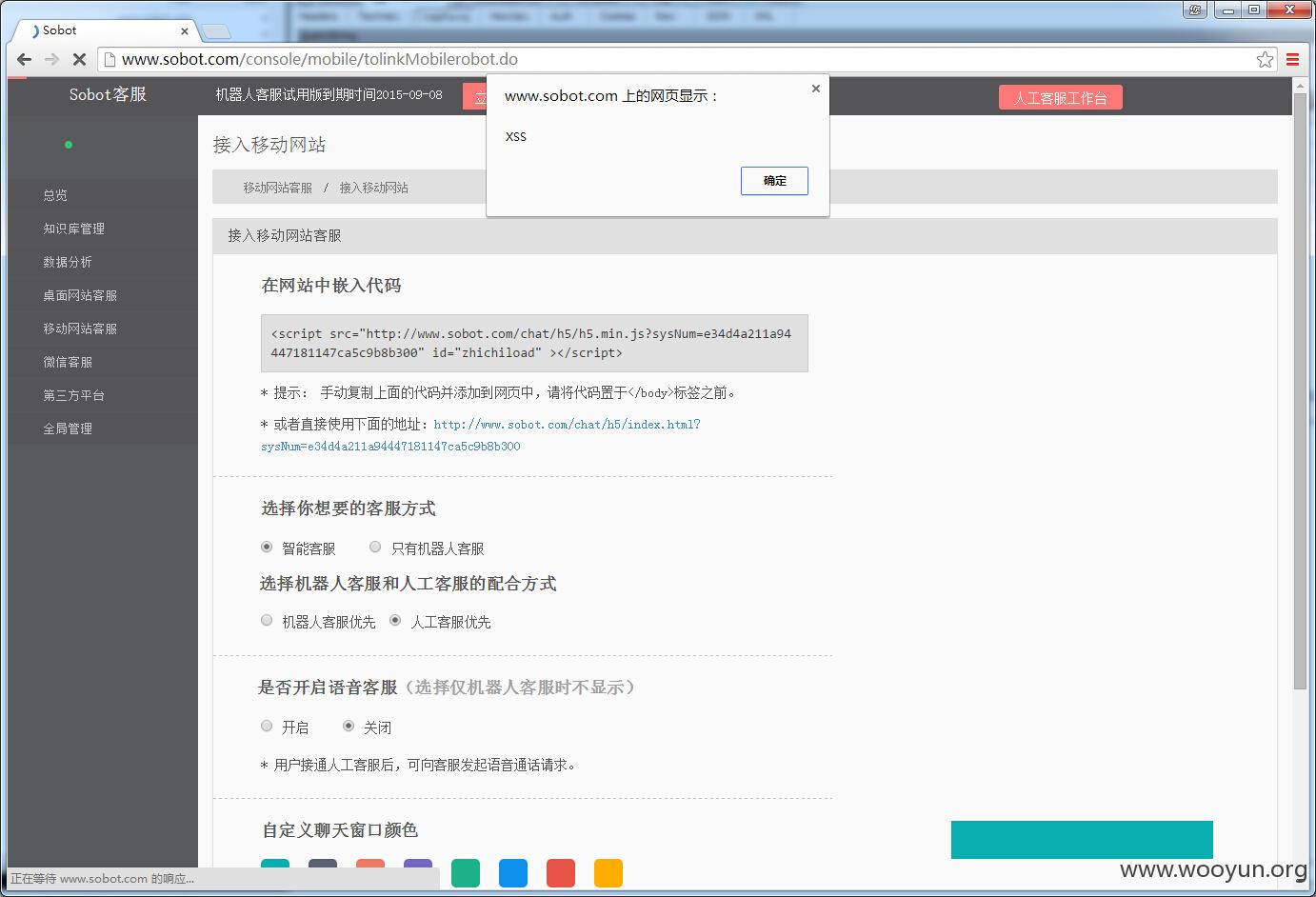Select 只有机器人客服 radio button
This screenshot has width=1316, height=897.
tap(375, 547)
